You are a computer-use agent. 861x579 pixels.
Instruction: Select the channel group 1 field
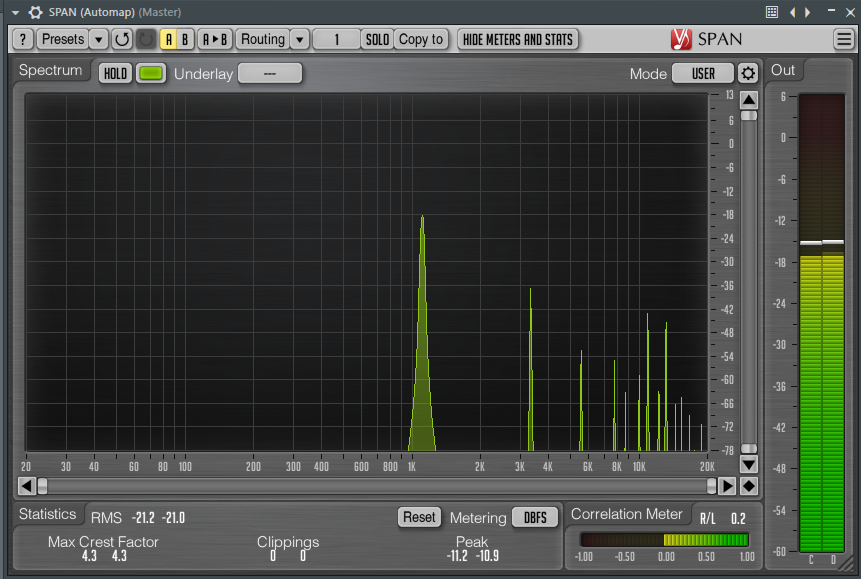point(337,40)
